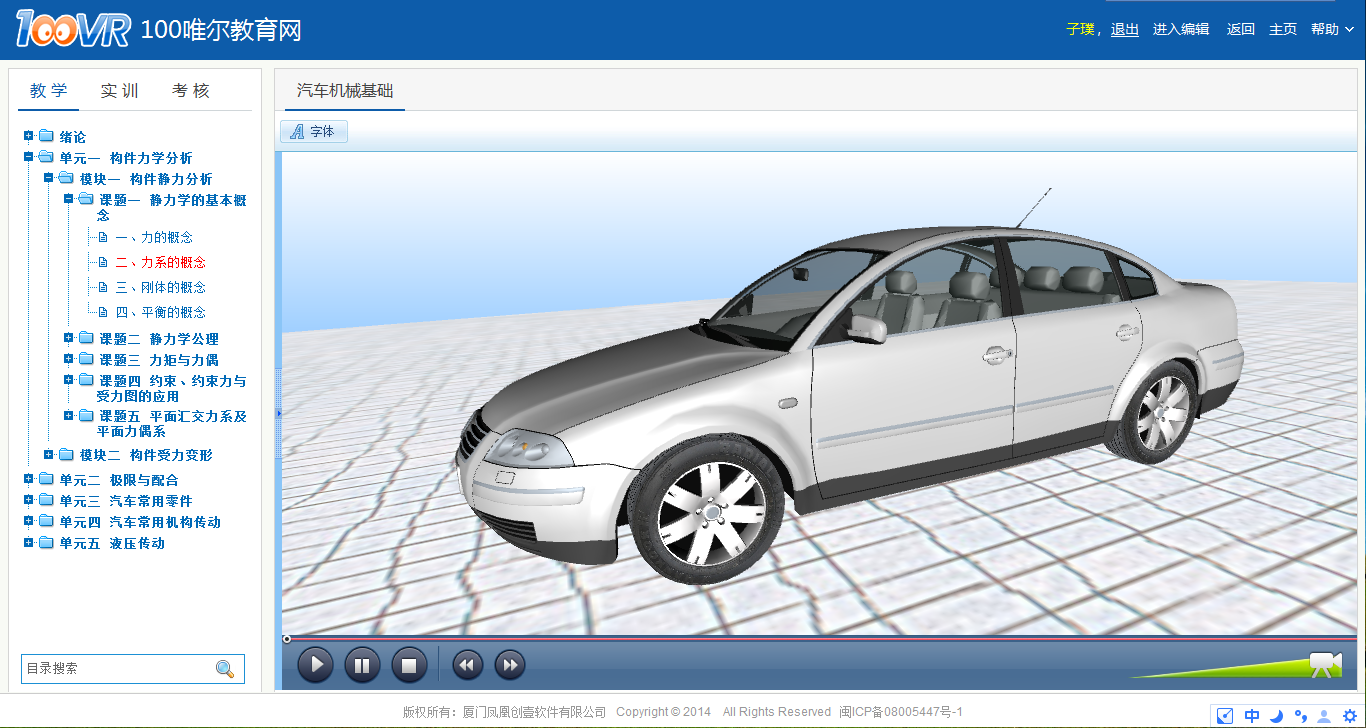Toggle the IME moon half-width mode icon

[1277, 715]
